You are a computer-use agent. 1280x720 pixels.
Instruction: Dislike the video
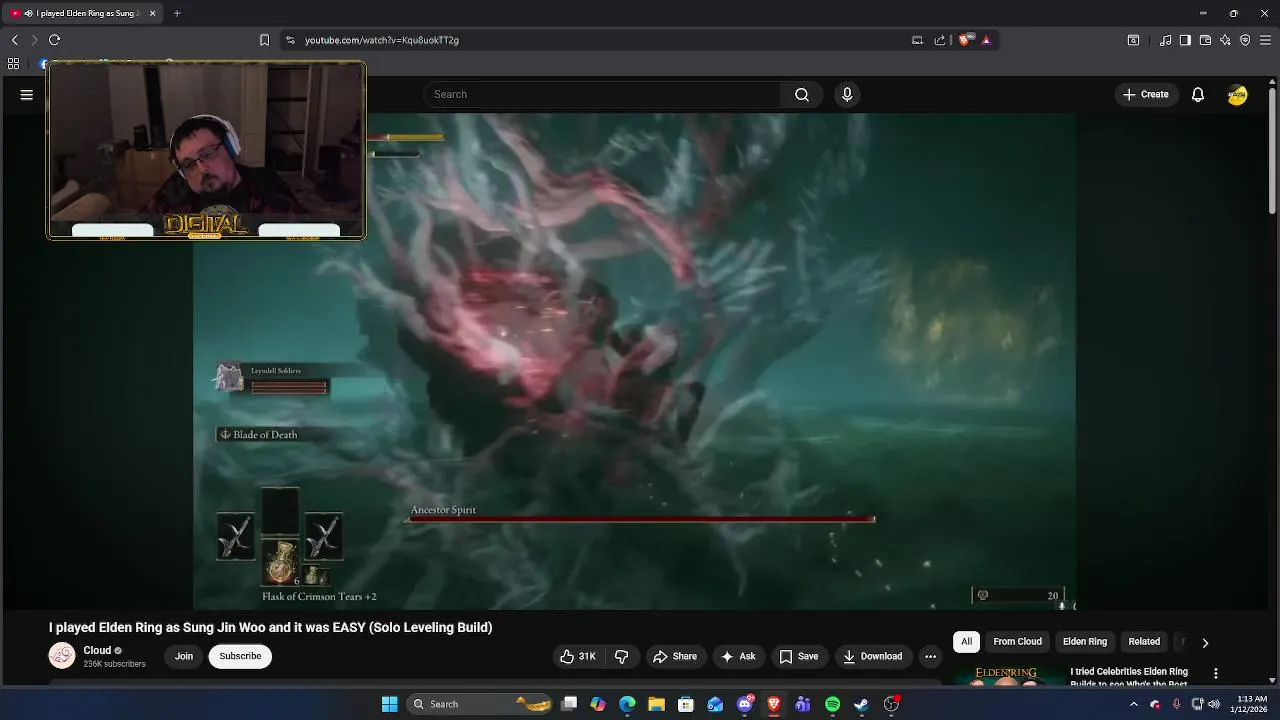click(x=621, y=656)
